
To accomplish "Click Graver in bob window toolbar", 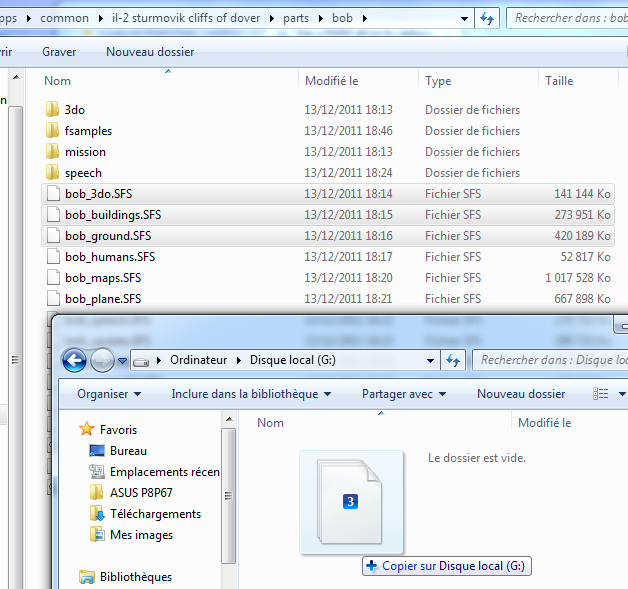I will tap(59, 52).
